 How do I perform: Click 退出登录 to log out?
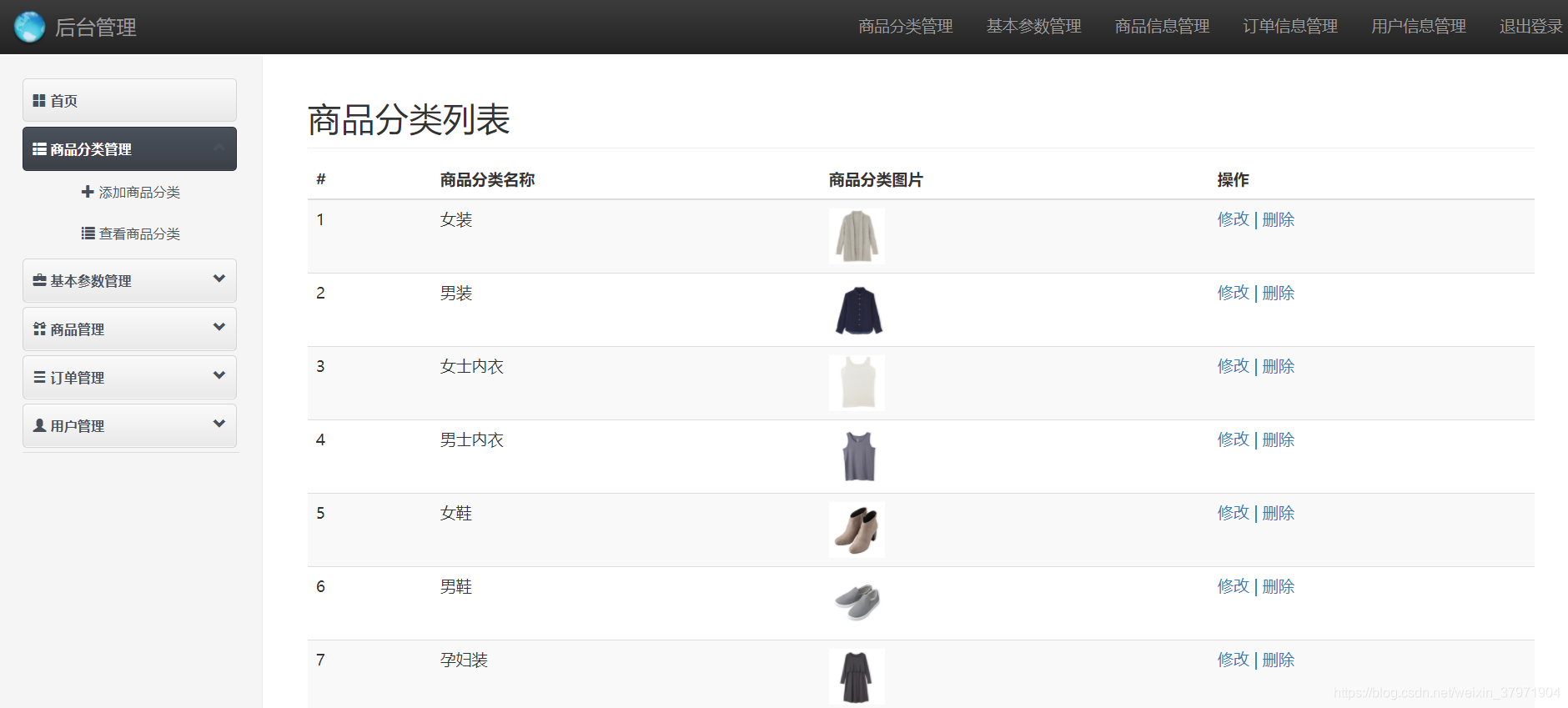[1531, 27]
